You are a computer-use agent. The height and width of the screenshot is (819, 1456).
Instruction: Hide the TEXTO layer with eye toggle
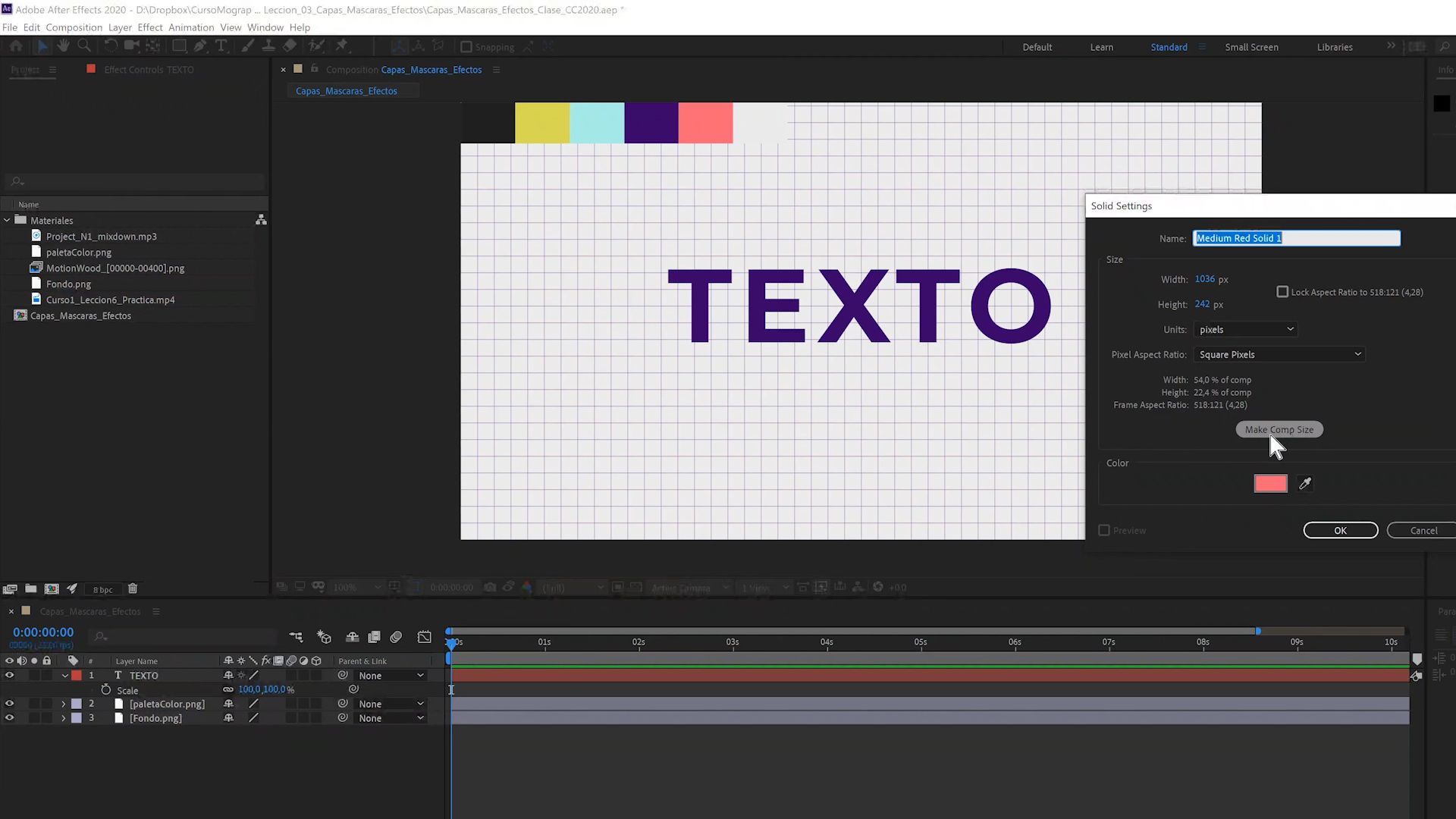(x=10, y=676)
